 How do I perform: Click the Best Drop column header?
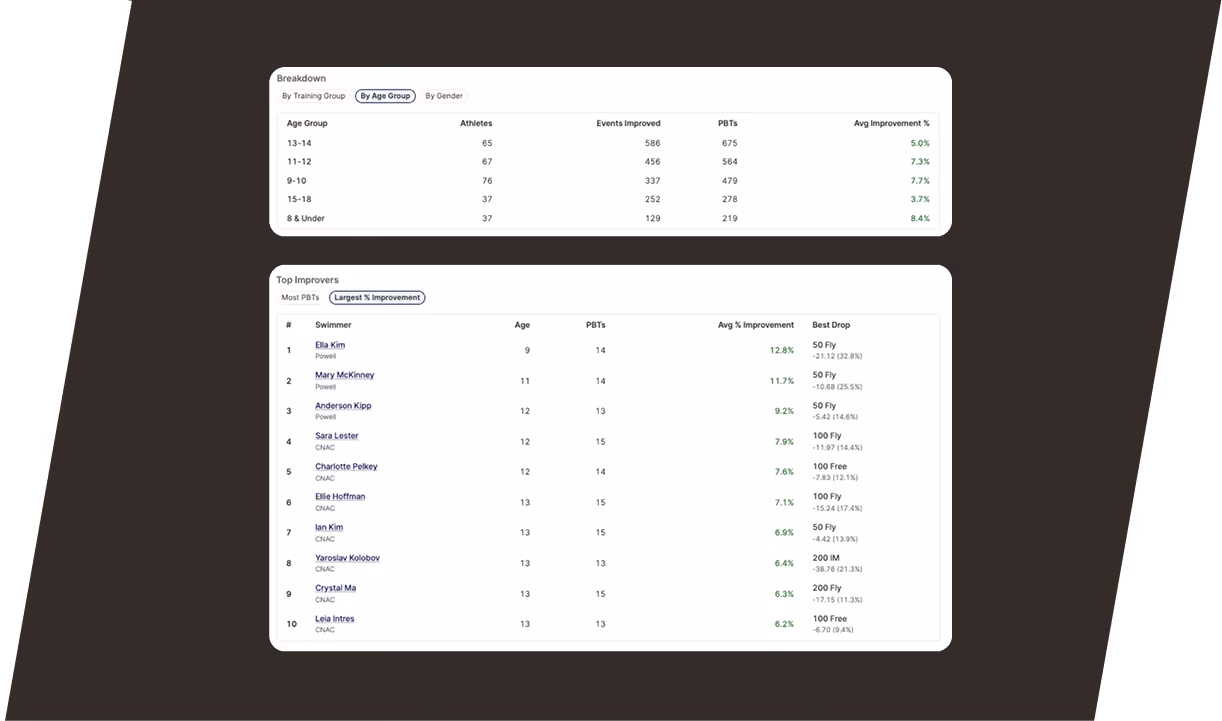(x=831, y=325)
